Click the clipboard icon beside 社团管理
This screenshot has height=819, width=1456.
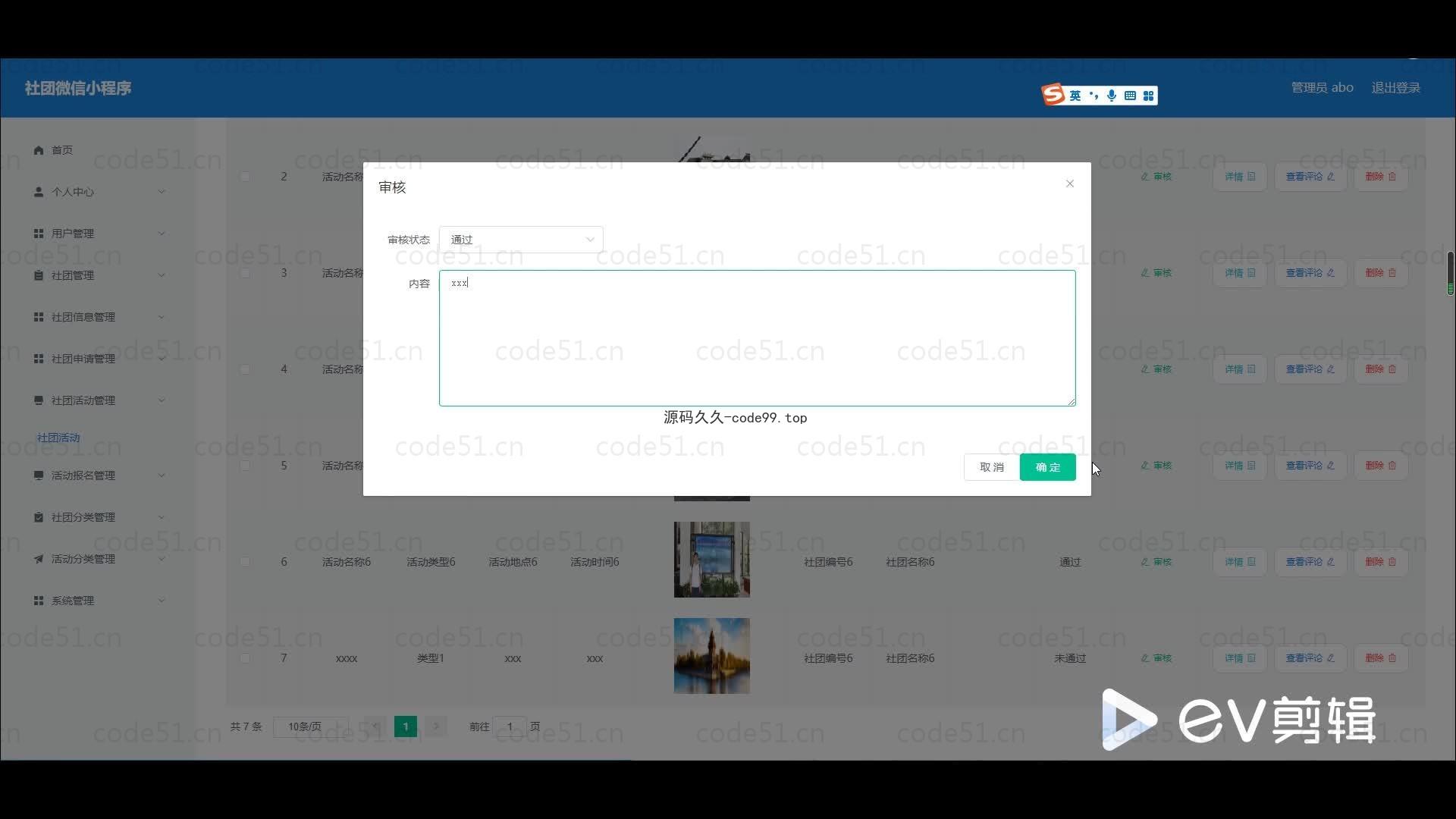click(x=39, y=275)
